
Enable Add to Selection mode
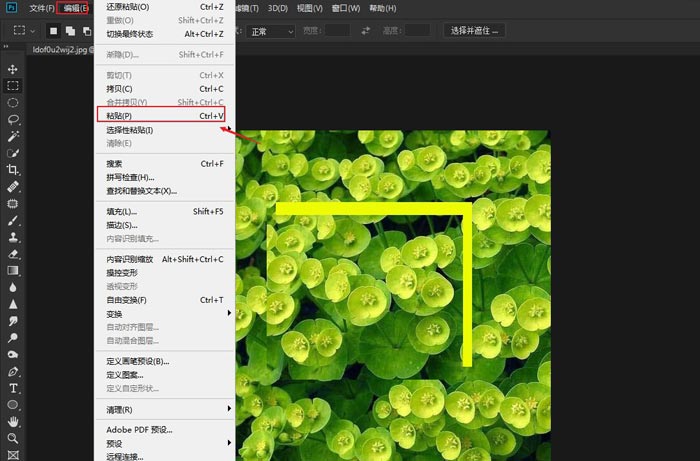click(70, 31)
